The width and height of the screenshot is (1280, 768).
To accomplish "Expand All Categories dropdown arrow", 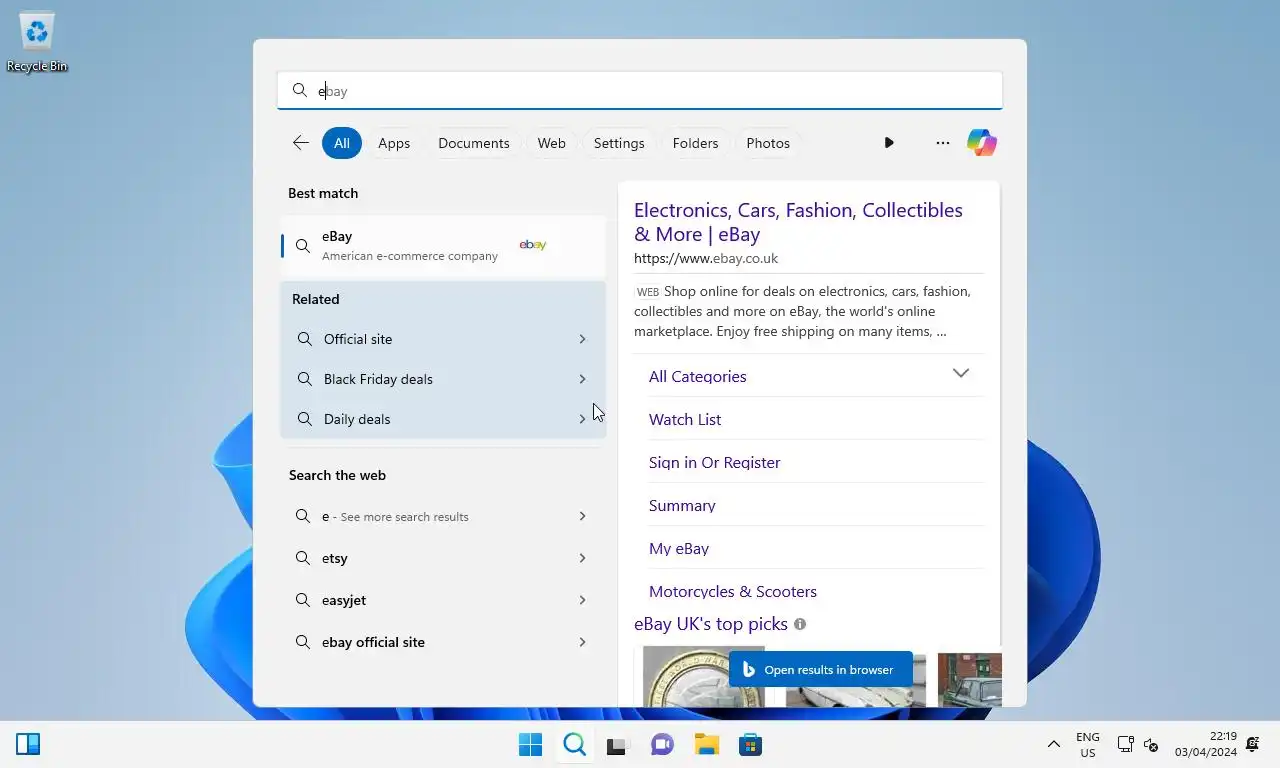I will pyautogui.click(x=961, y=373).
